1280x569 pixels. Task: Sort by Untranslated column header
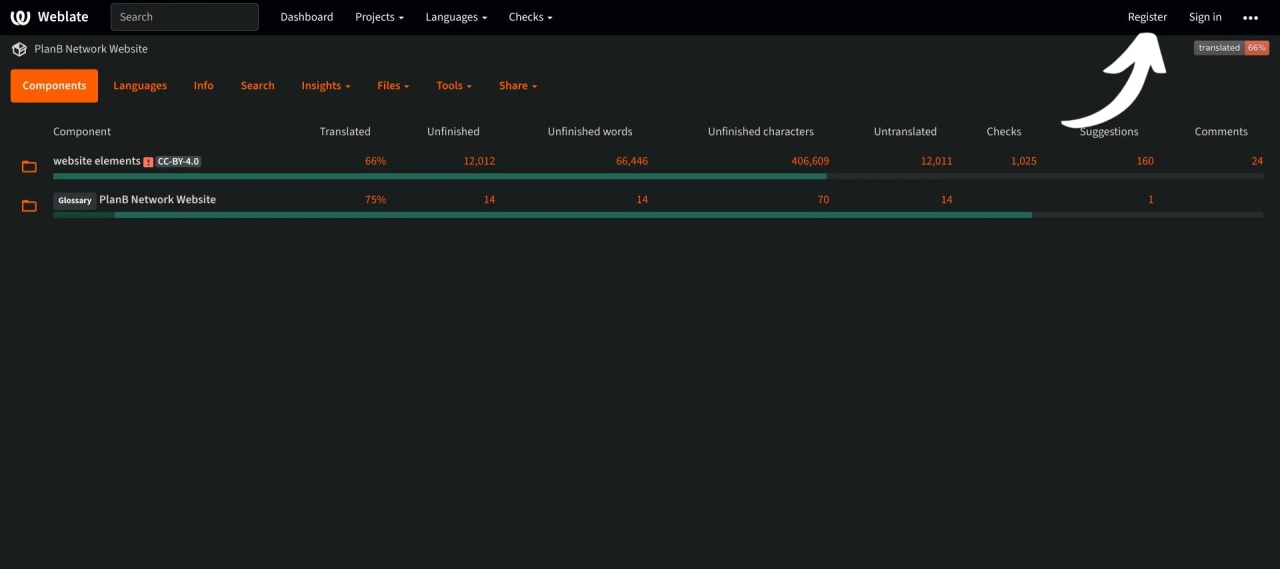pyautogui.click(x=905, y=132)
